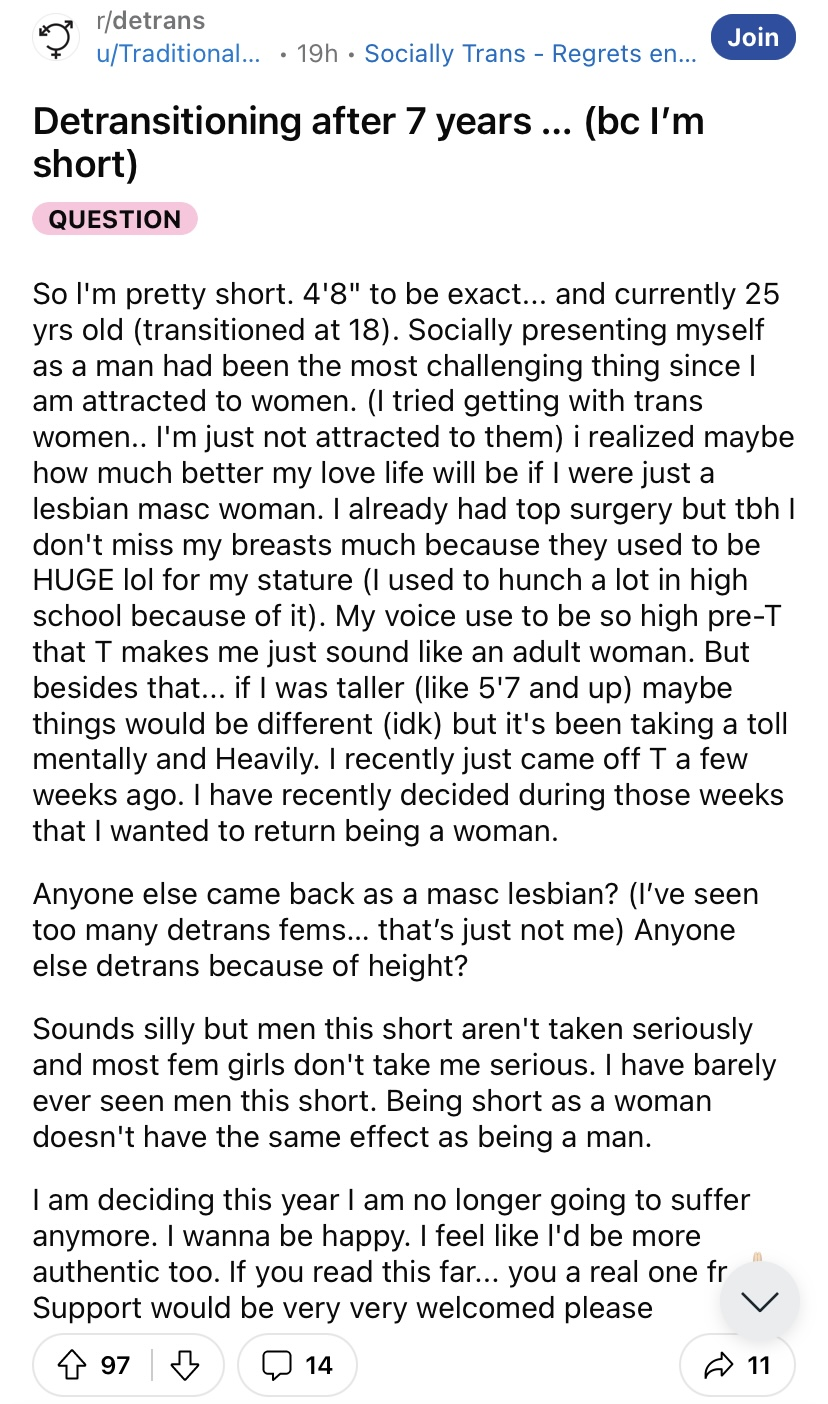Tap the 14 comments count button
The image size is (828, 1404).
coord(295,1364)
